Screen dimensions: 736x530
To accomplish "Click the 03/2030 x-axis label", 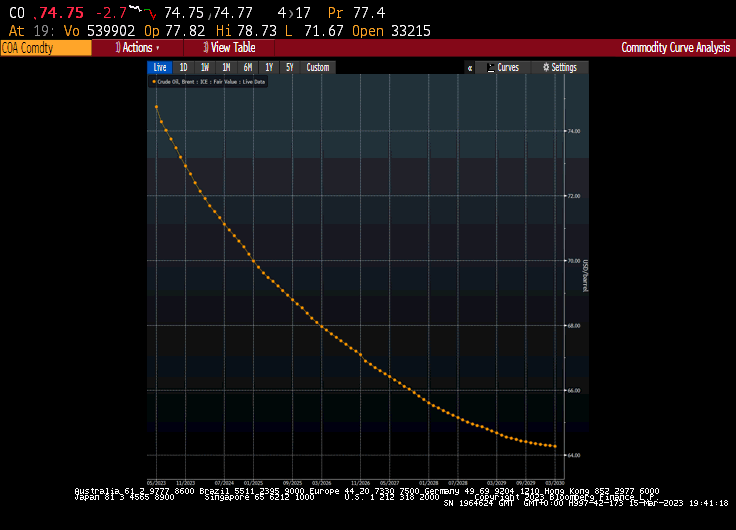I will click(555, 483).
